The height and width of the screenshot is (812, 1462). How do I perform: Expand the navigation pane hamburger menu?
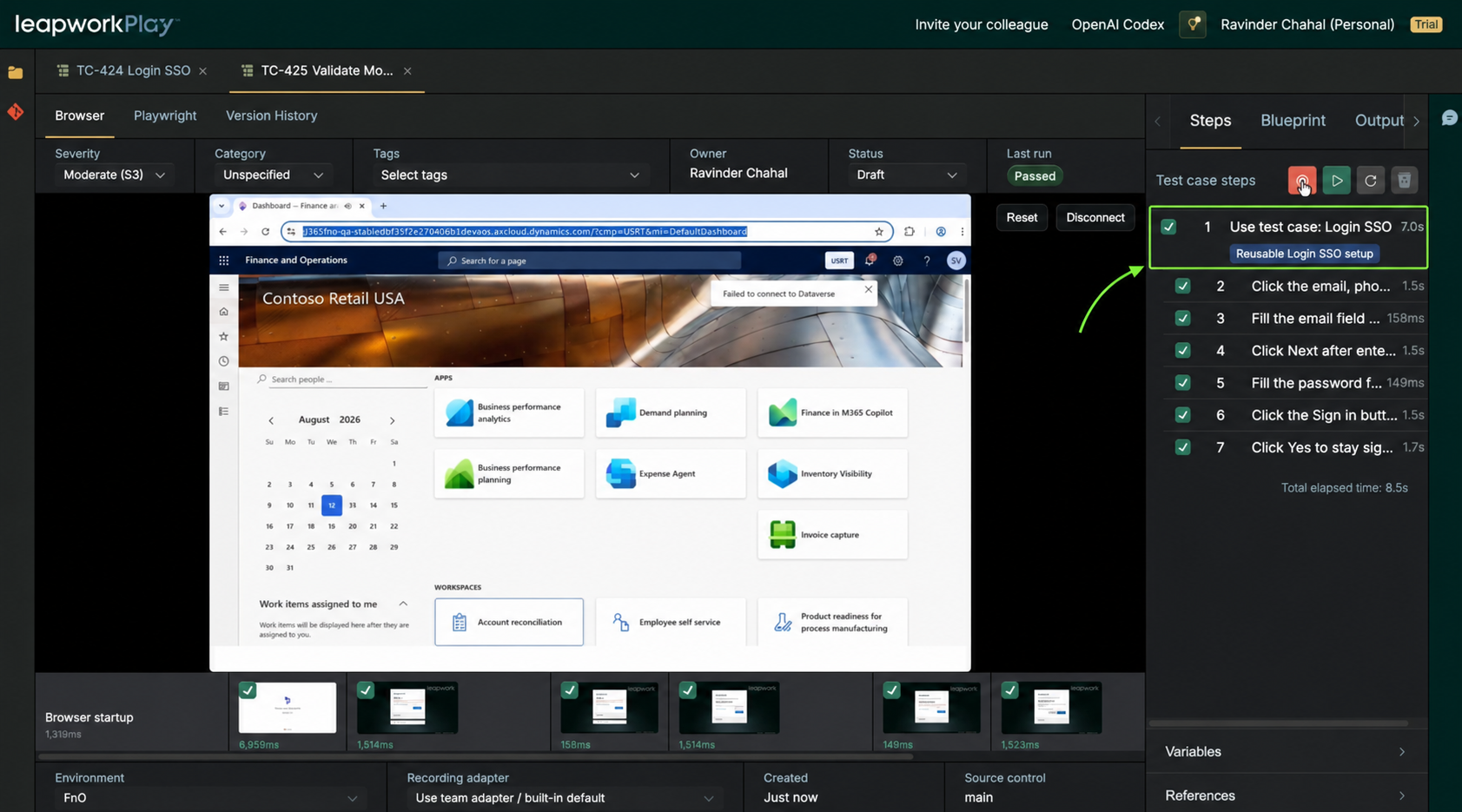click(x=224, y=287)
